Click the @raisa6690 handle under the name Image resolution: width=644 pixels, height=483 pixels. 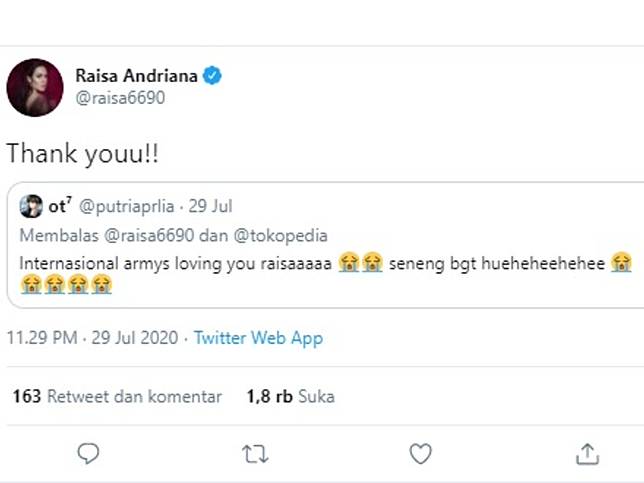(120, 98)
